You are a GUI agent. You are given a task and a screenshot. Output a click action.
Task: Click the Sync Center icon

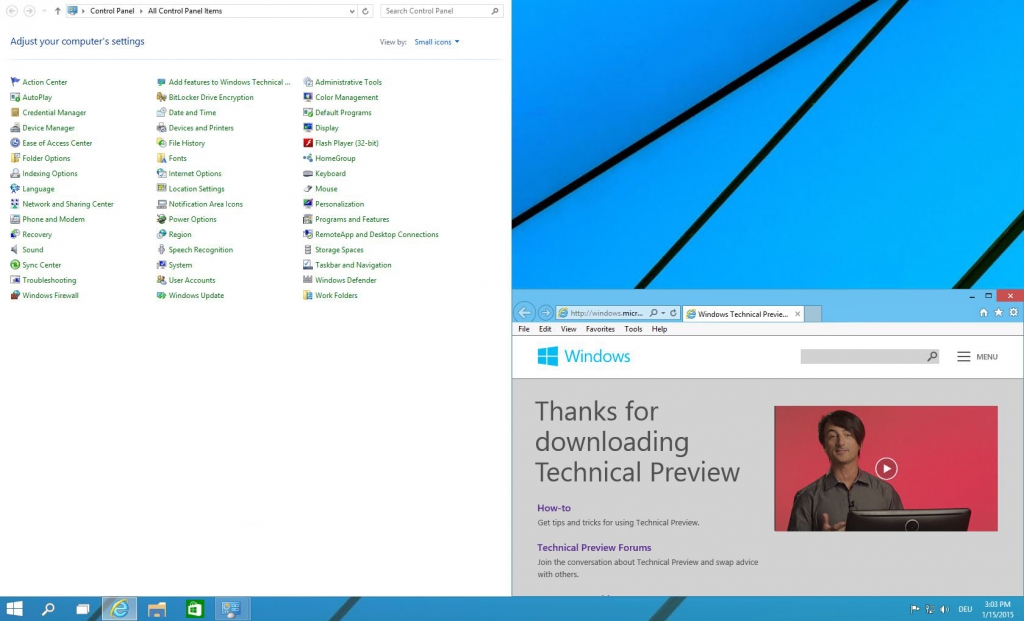pos(15,265)
